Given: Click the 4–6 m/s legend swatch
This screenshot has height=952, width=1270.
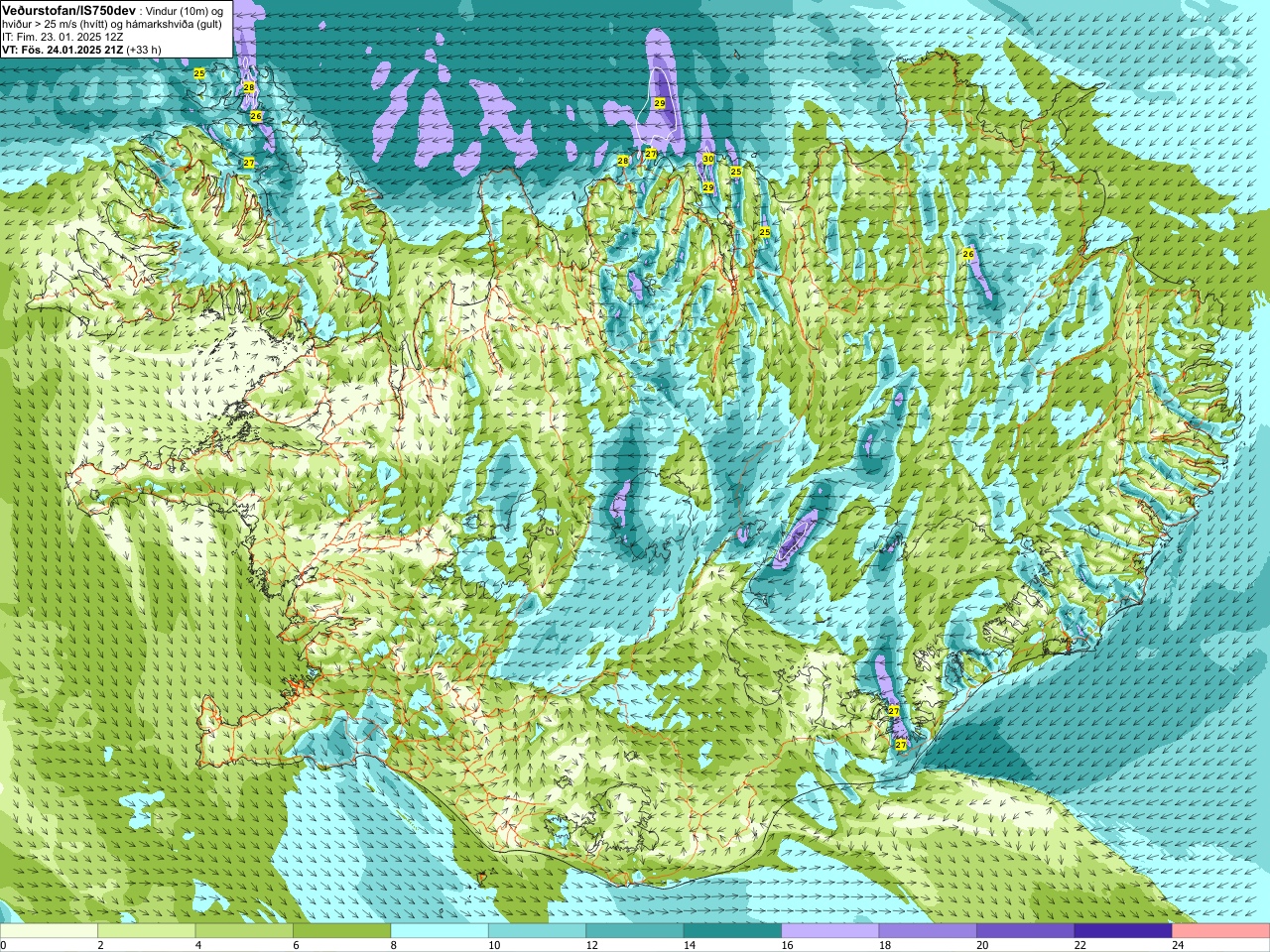Looking at the screenshot, I should pyautogui.click(x=244, y=931).
